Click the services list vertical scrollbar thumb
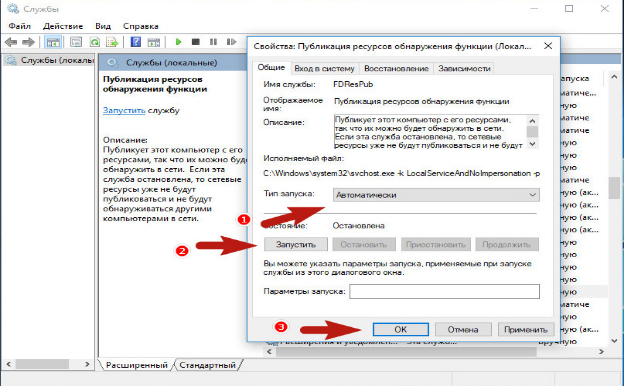The image size is (624, 386). 614,188
